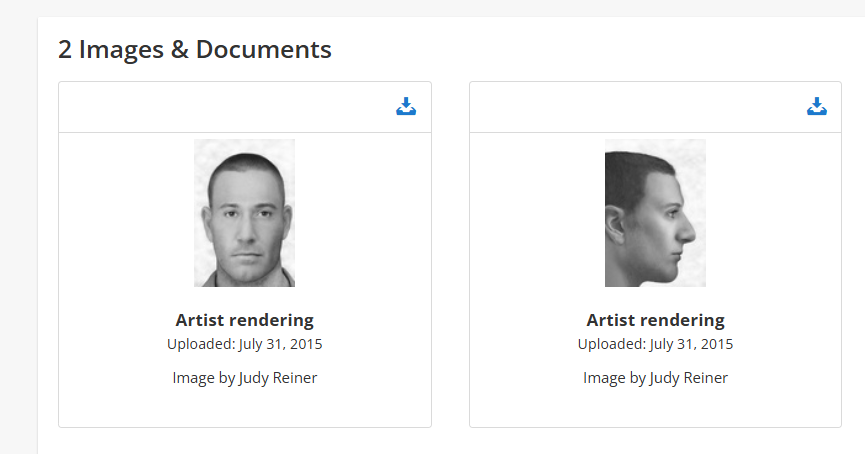Image resolution: width=865 pixels, height=454 pixels.
Task: Click the left card's "Artist rendering" title
Action: (x=244, y=320)
